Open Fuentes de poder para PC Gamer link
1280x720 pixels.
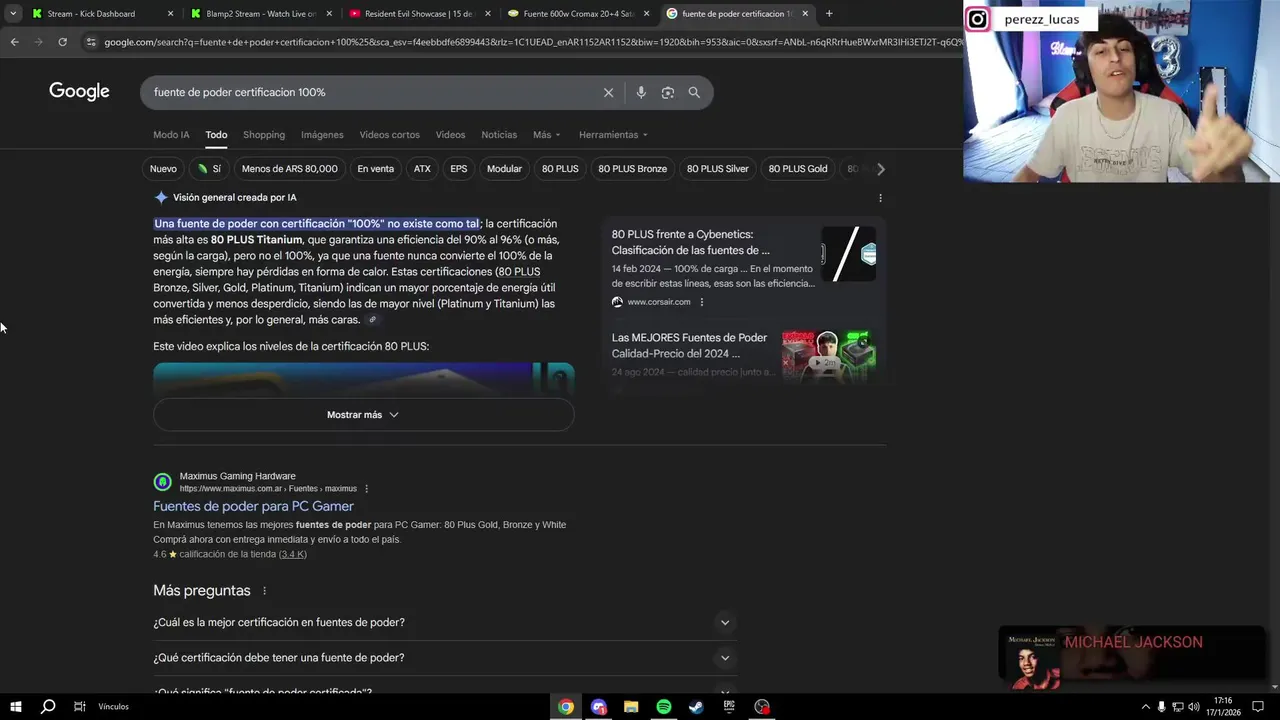(253, 507)
